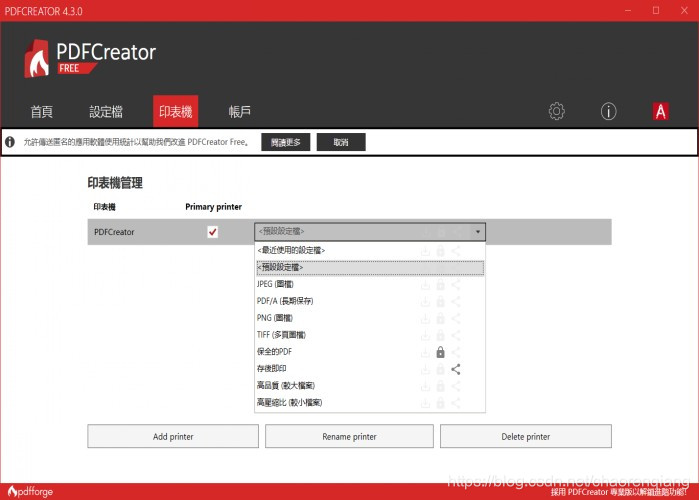Click the 印表機 column header
The image size is (699, 500).
pyautogui.click(x=104, y=207)
